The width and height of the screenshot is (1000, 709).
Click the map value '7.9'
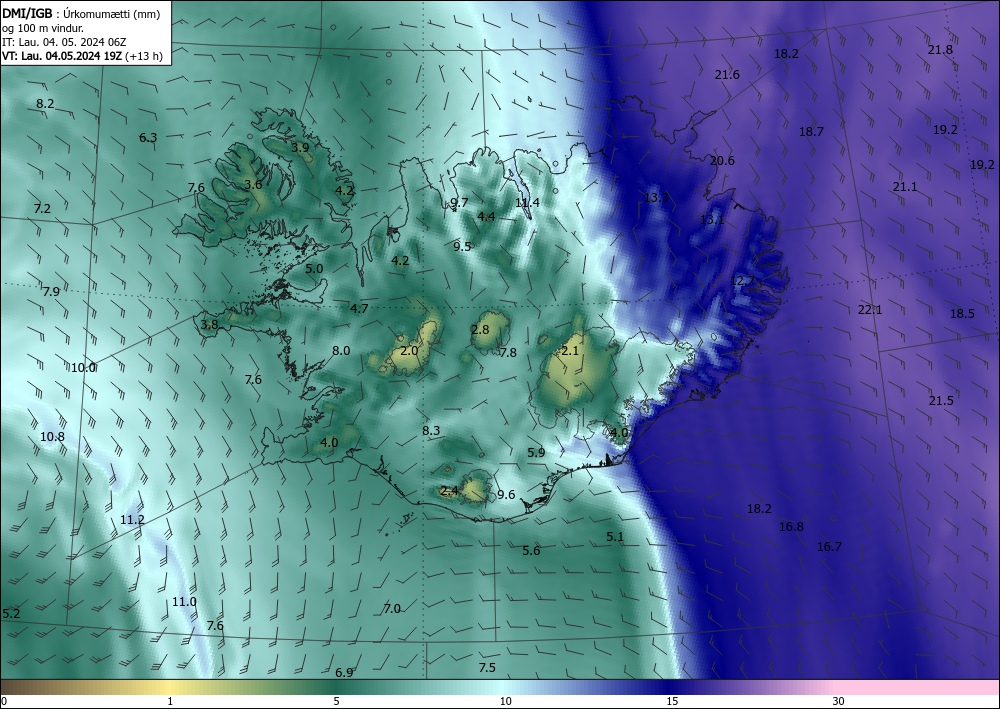point(51,291)
